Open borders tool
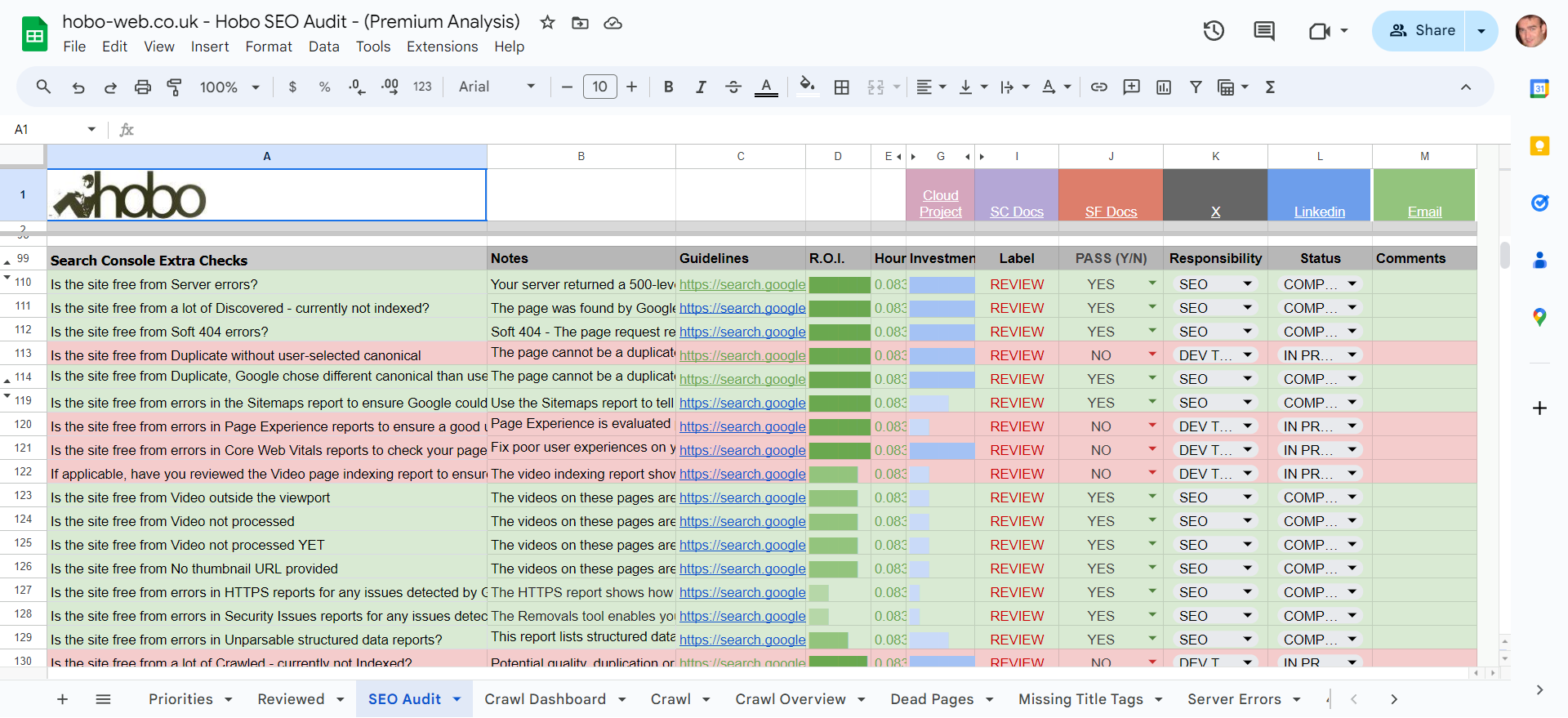This screenshot has height=718, width=1568. [842, 87]
